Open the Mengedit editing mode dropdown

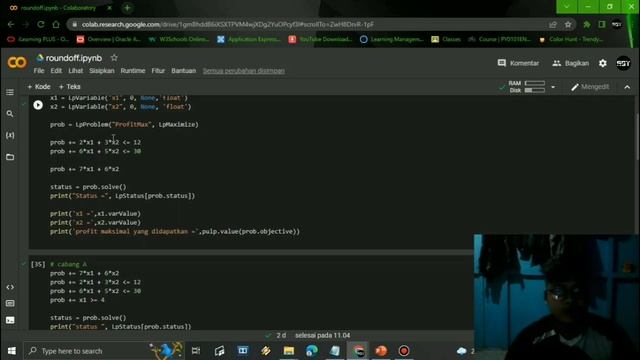(x=590, y=87)
